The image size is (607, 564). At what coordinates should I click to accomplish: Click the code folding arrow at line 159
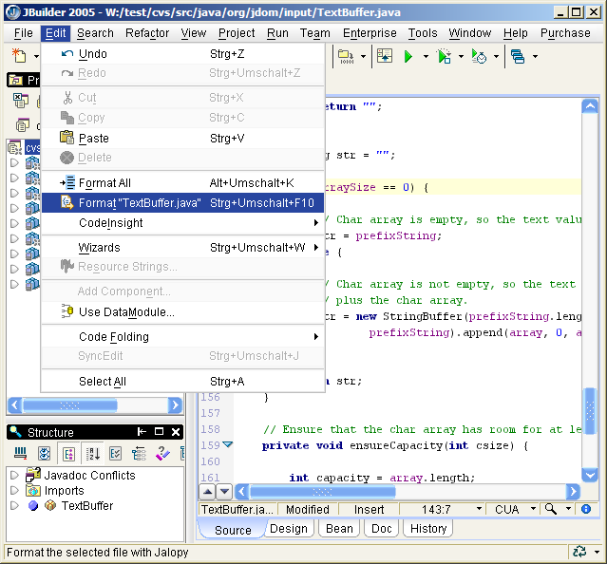[228, 444]
